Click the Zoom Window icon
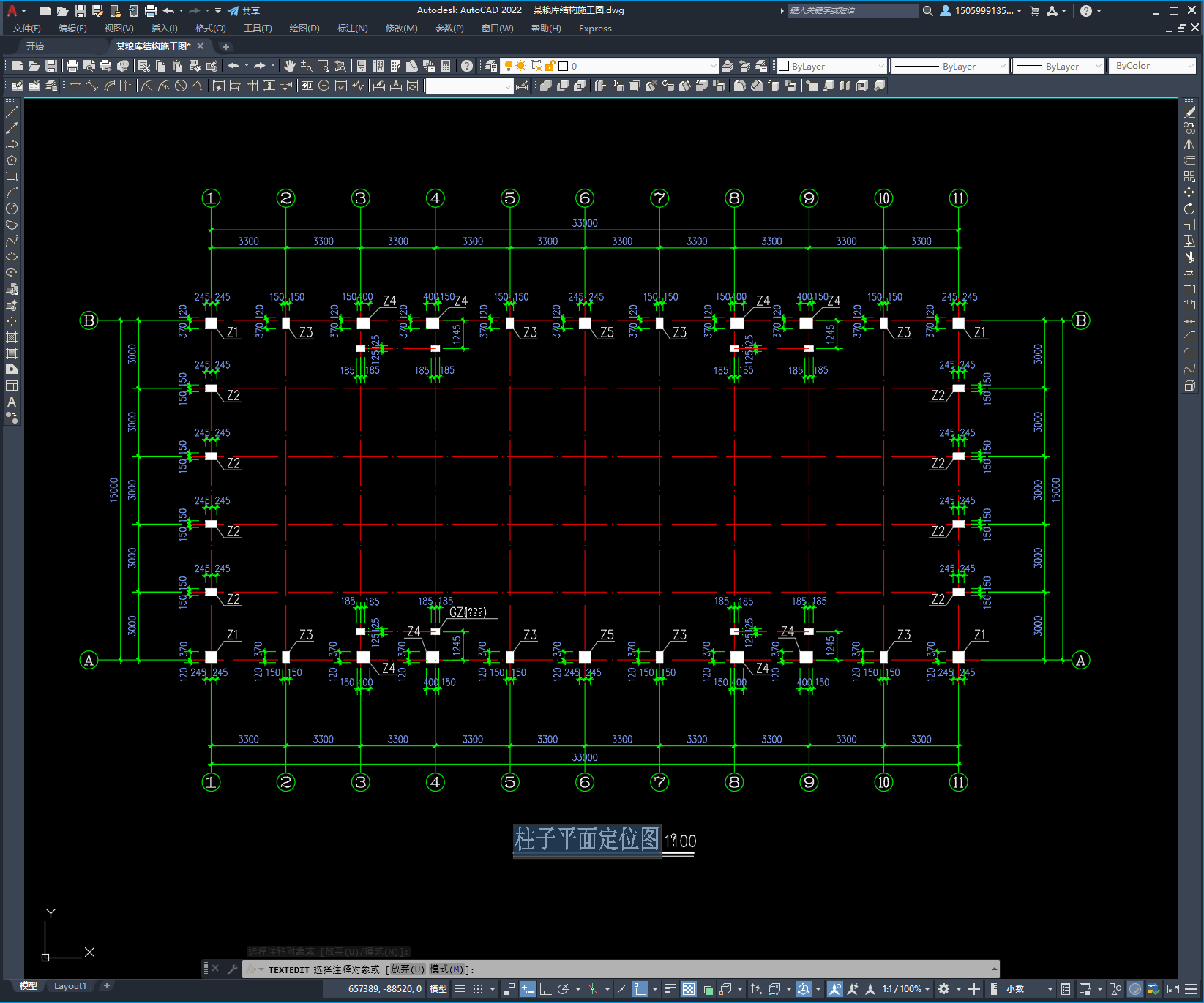1204x1003 pixels. tap(324, 66)
